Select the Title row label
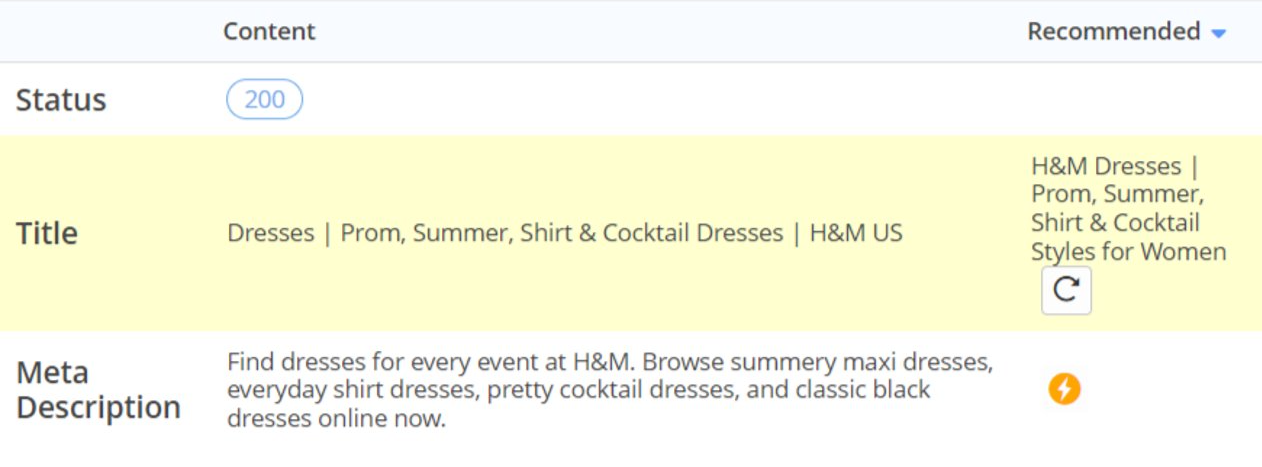The image size is (1262, 467). tap(47, 233)
